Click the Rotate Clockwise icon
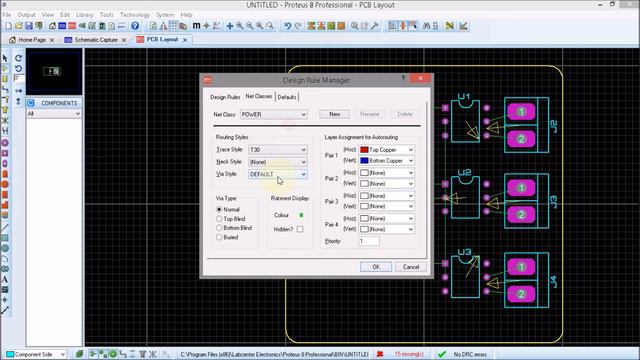This screenshot has width=640, height=360. (x=18, y=58)
